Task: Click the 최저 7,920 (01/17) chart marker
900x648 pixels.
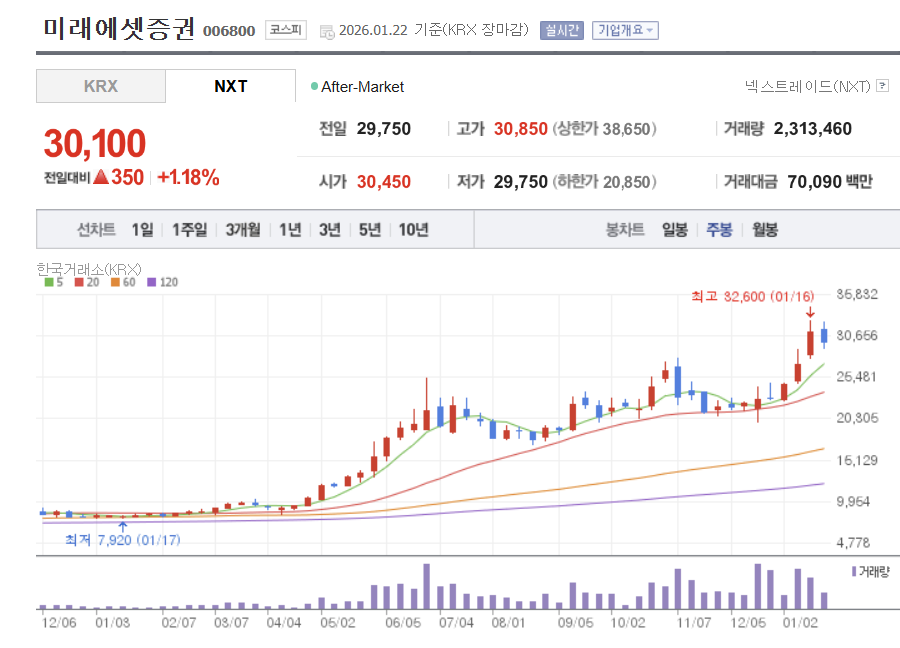Action: (123, 540)
